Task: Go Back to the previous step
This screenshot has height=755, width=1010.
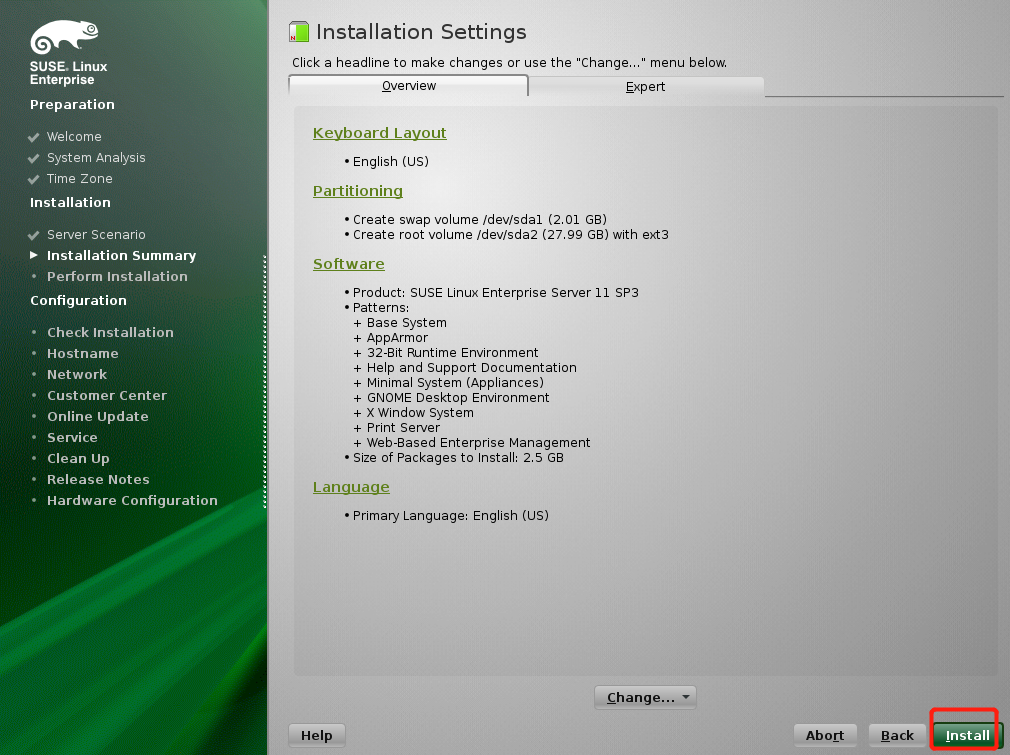Action: [897, 735]
